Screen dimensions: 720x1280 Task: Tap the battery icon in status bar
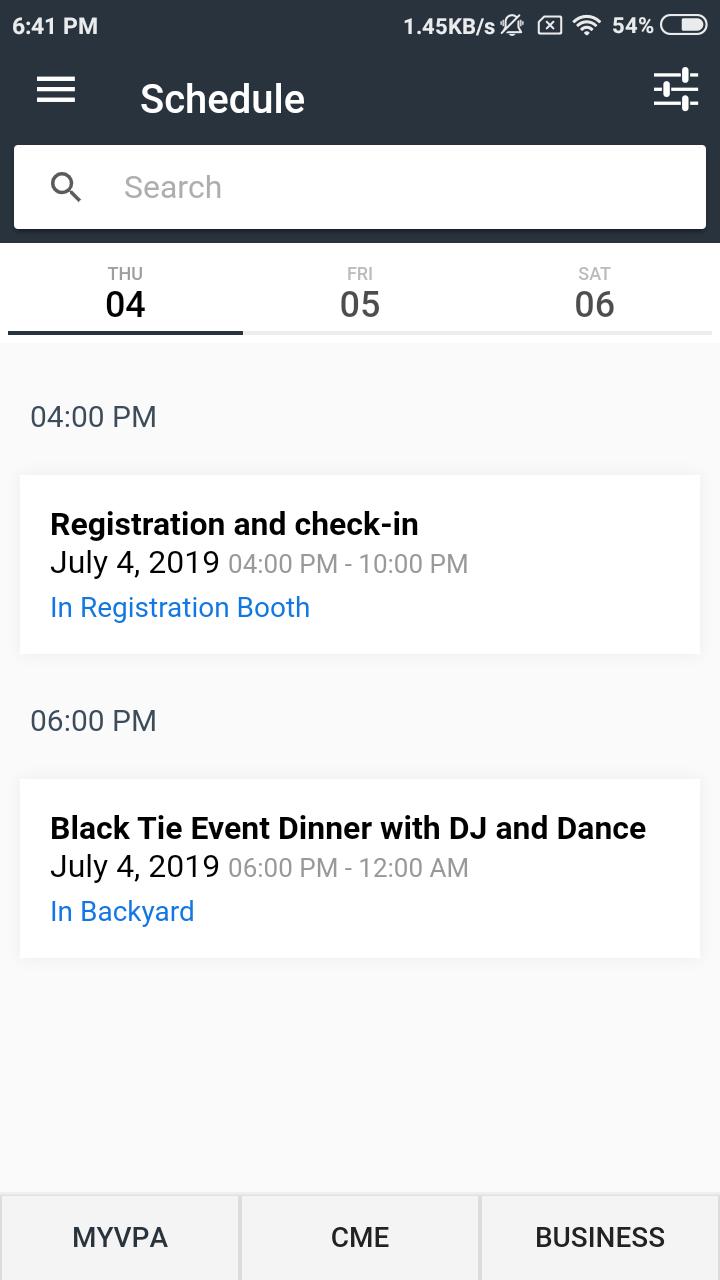(x=684, y=25)
